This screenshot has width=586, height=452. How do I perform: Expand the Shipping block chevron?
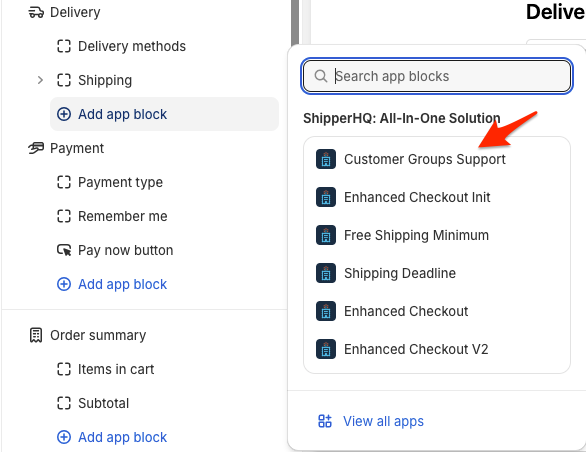[40, 80]
